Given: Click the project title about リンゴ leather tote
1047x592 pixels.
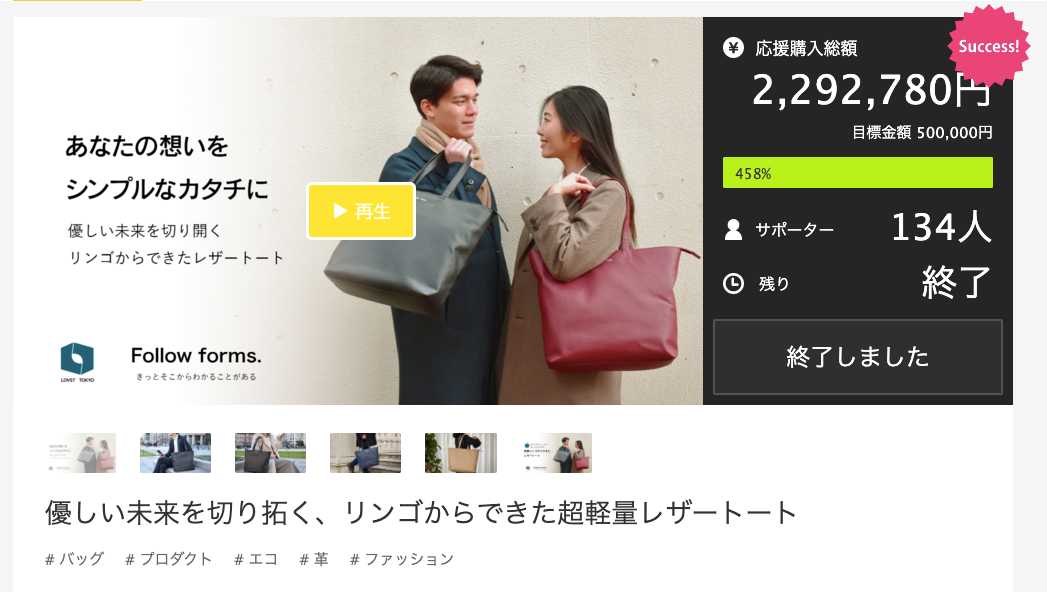Looking at the screenshot, I should coord(421,513).
